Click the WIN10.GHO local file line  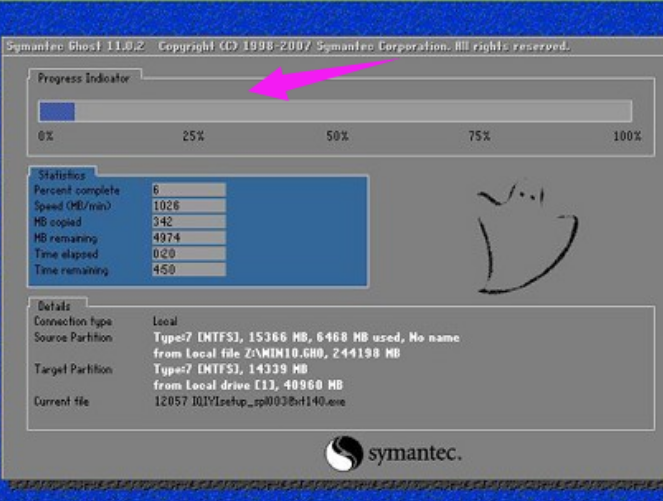(x=277, y=353)
